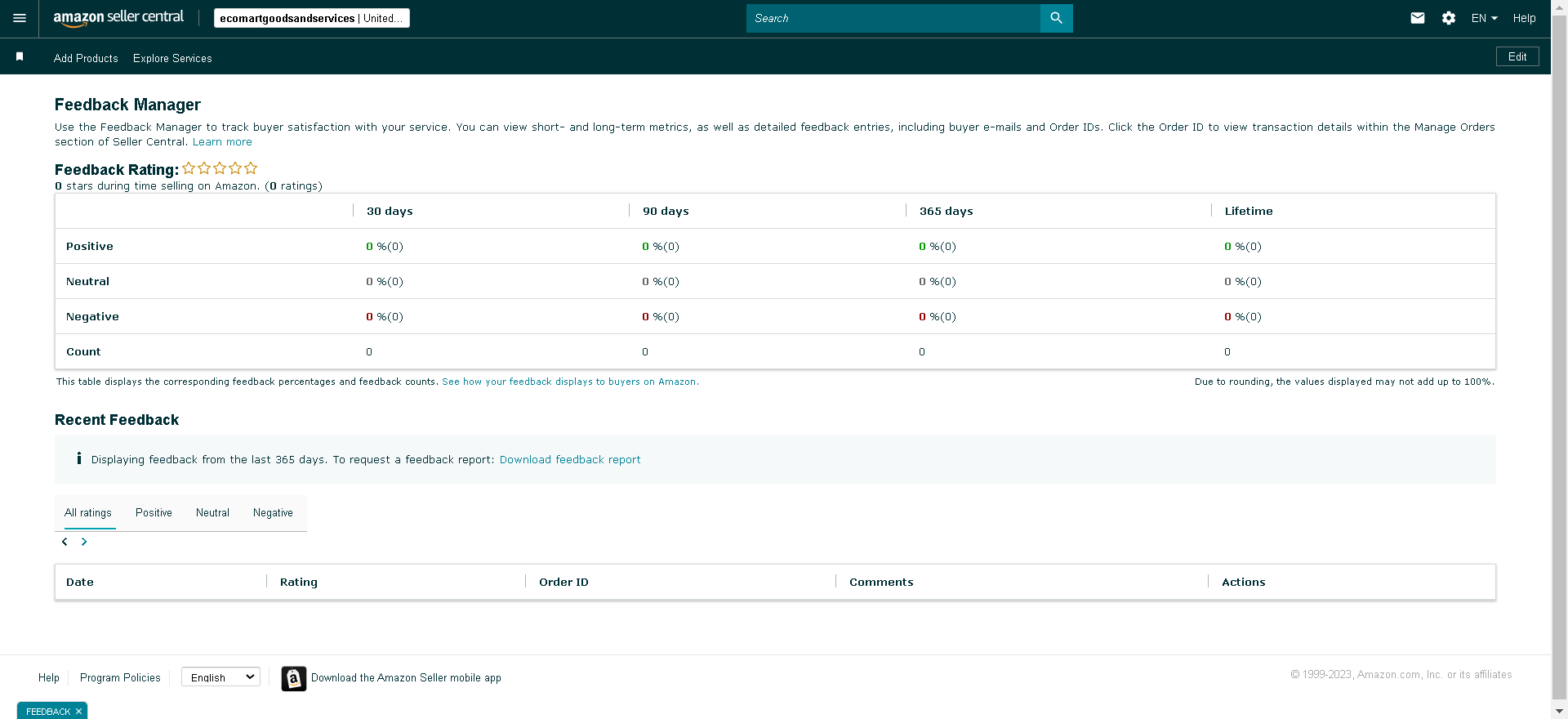Image resolution: width=1568 pixels, height=719 pixels.
Task: Click the 90 days column header
Action: [666, 211]
